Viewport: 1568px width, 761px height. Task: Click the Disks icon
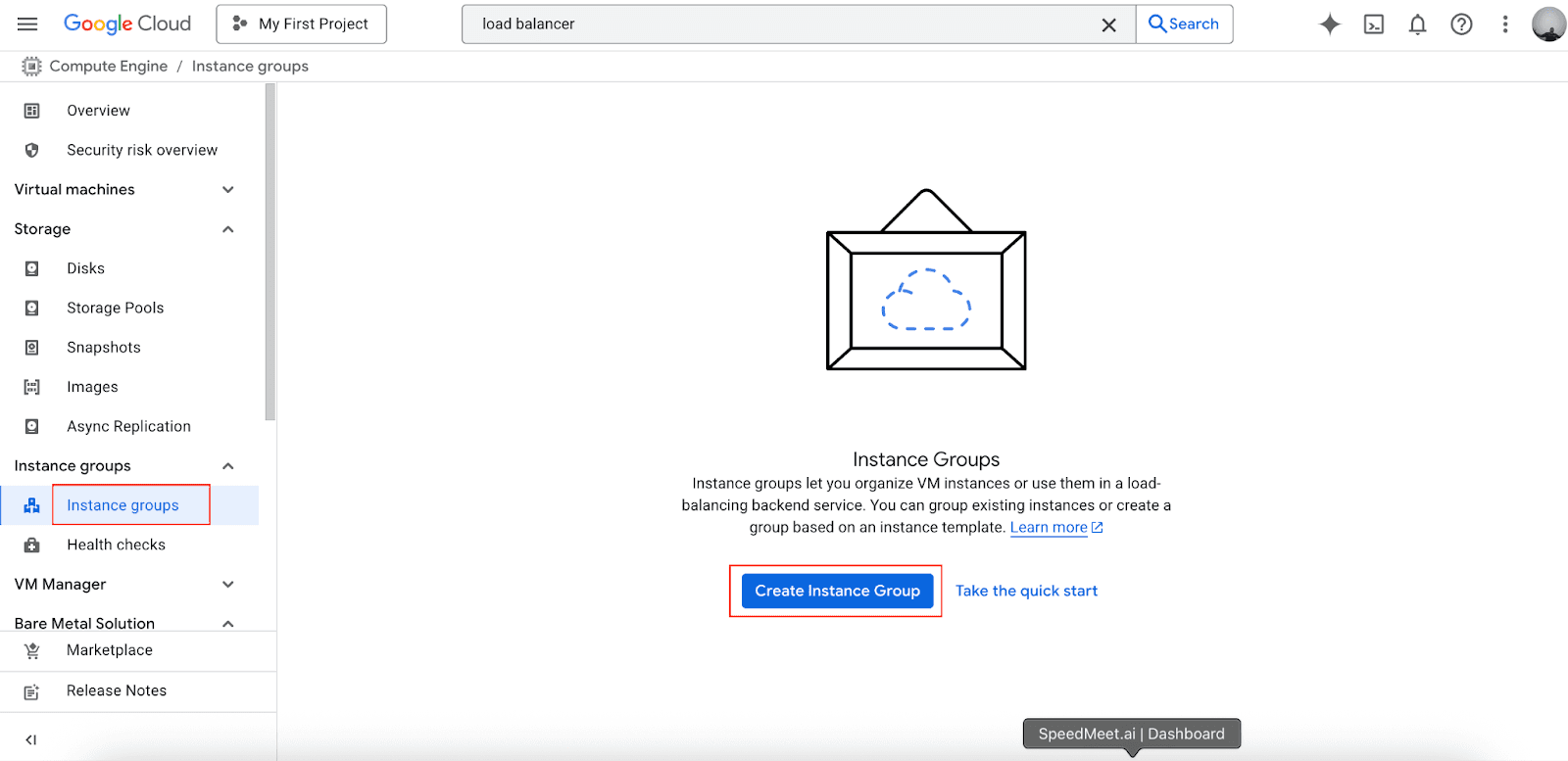(31, 268)
